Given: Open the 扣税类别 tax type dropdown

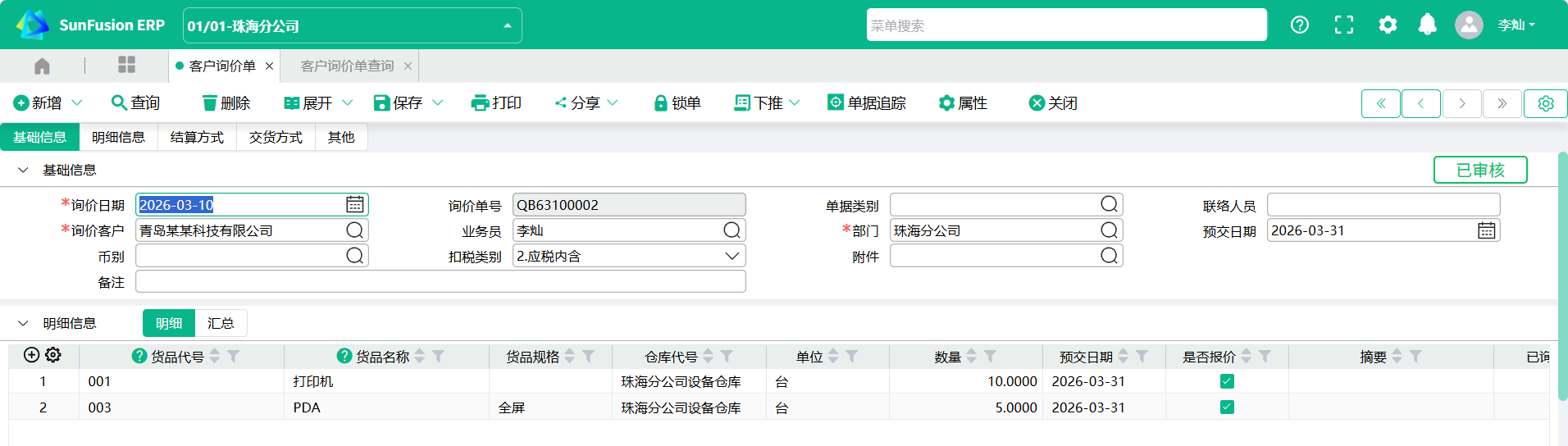Looking at the screenshot, I should 732,257.
